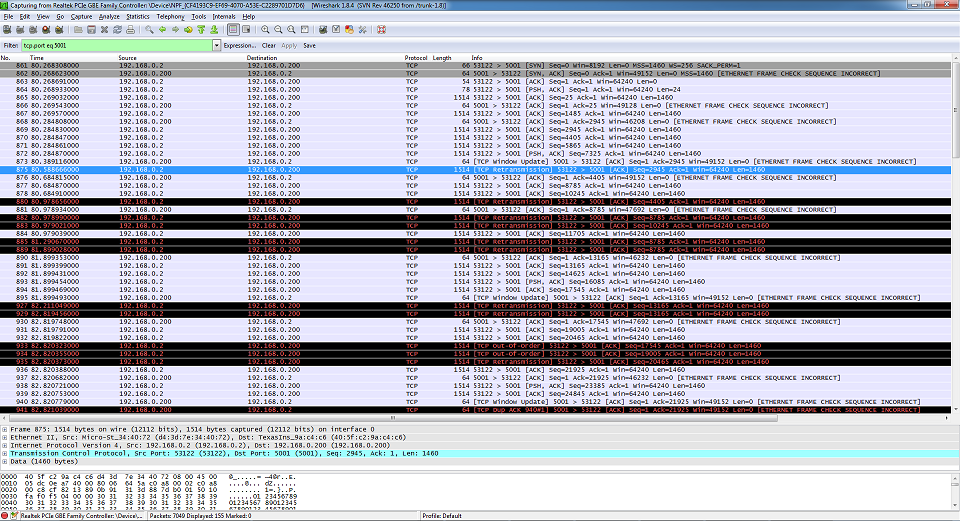Viewport: 960px width, 521px height.
Task: Close this capture file icon
Action: pos(104,29)
